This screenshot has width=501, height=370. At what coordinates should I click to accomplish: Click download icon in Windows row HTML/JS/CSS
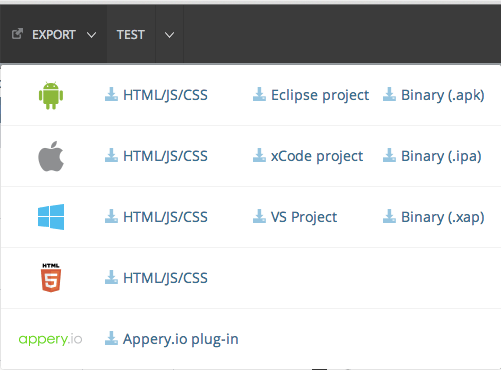tap(111, 216)
